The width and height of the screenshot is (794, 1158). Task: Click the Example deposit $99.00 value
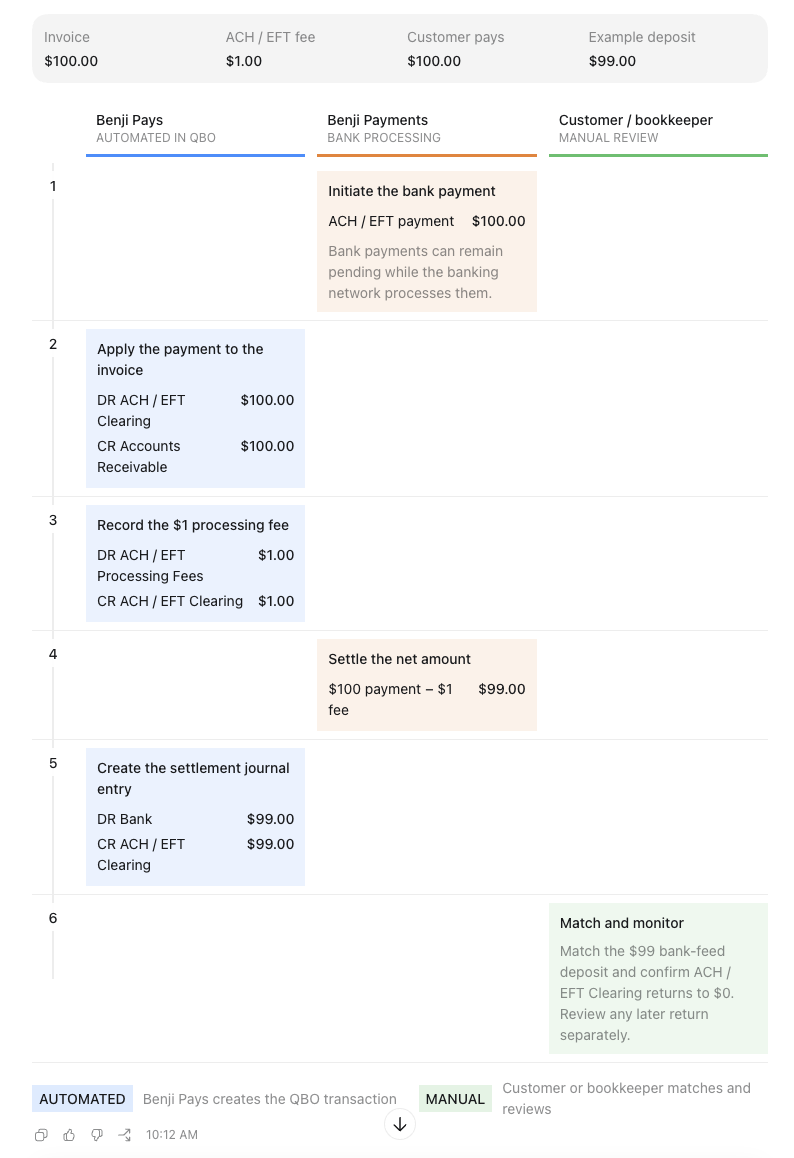(x=612, y=61)
